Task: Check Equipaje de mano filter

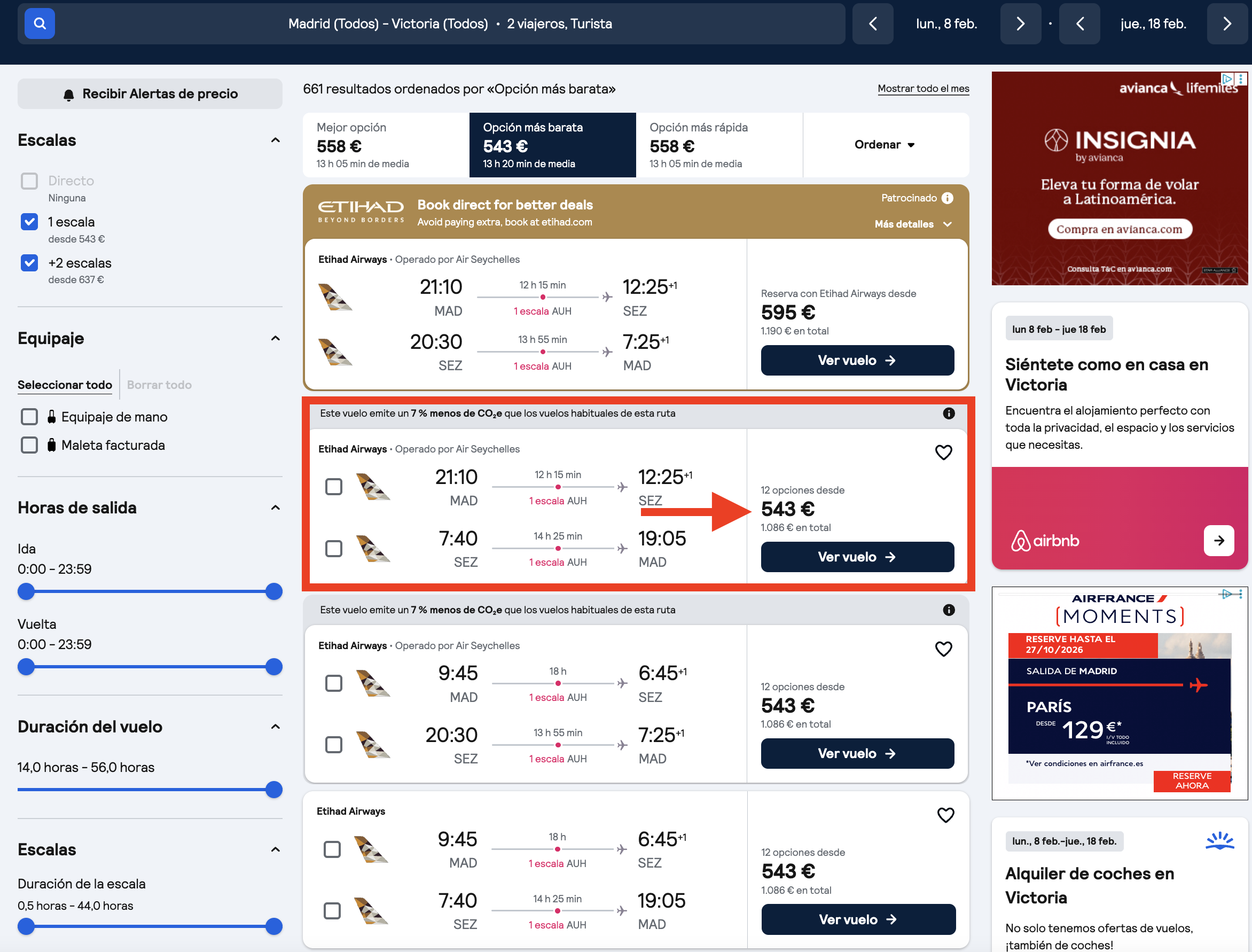Action: click(x=29, y=417)
